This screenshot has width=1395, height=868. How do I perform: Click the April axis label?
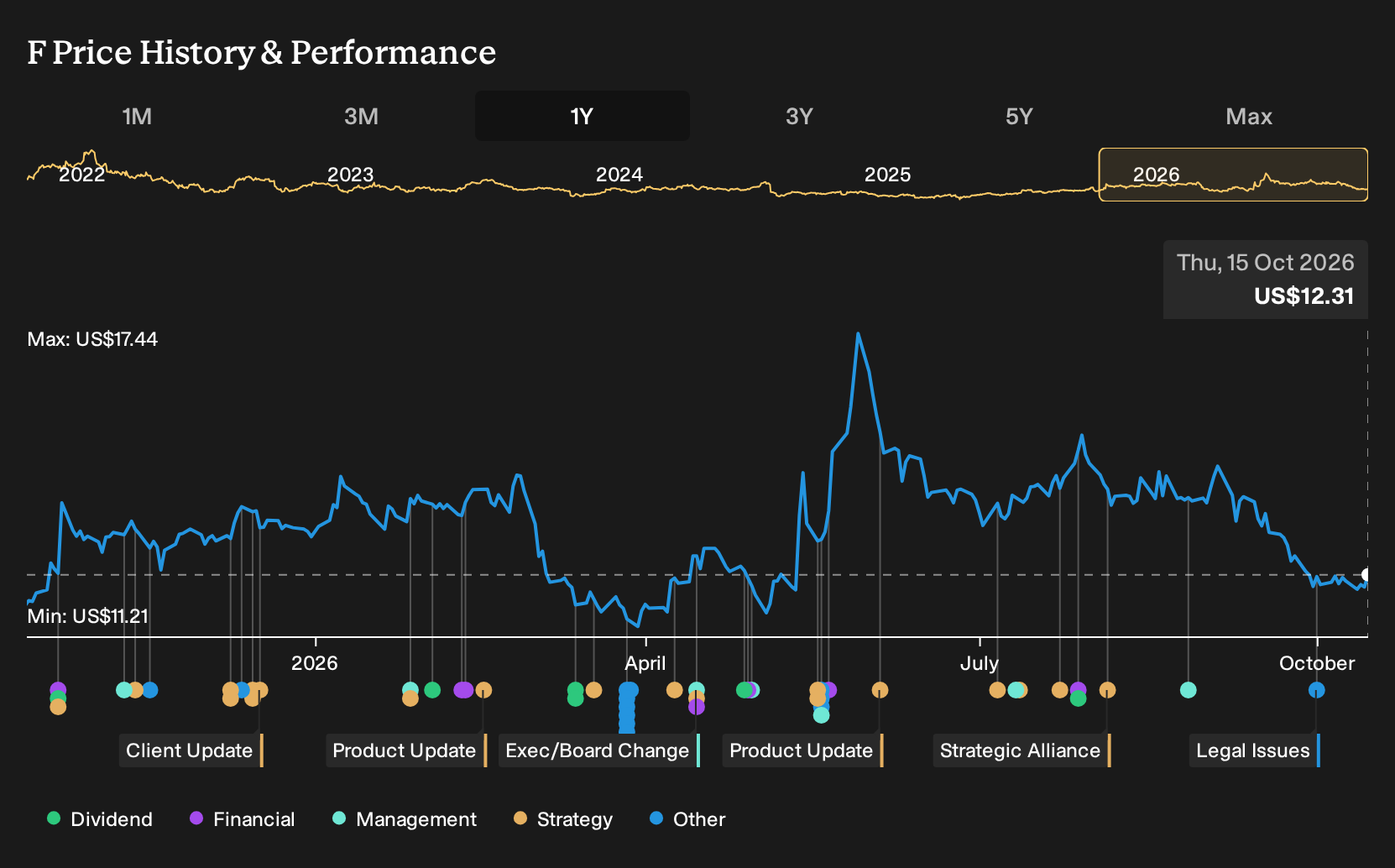(x=645, y=663)
